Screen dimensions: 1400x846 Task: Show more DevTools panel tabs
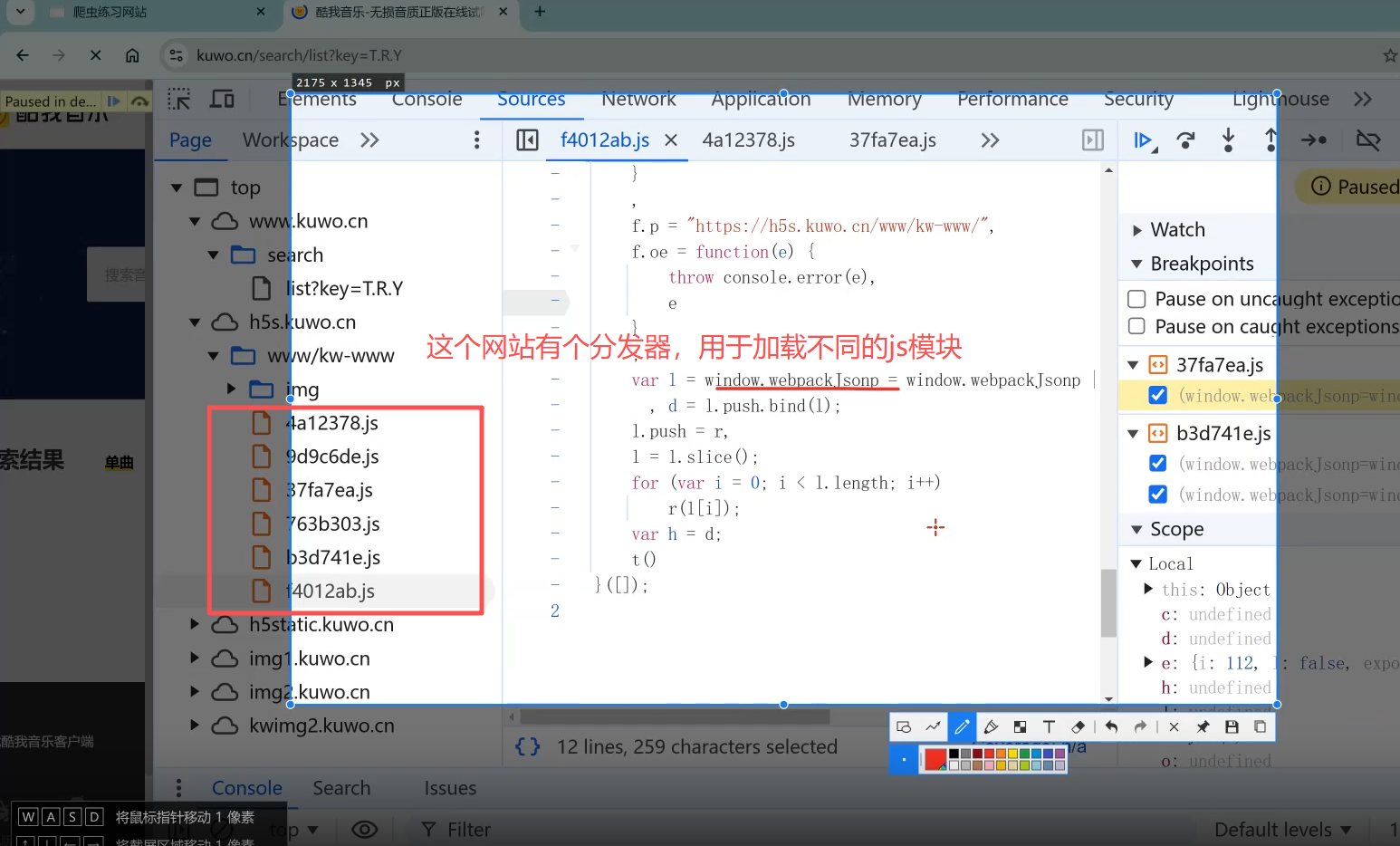[x=1363, y=99]
